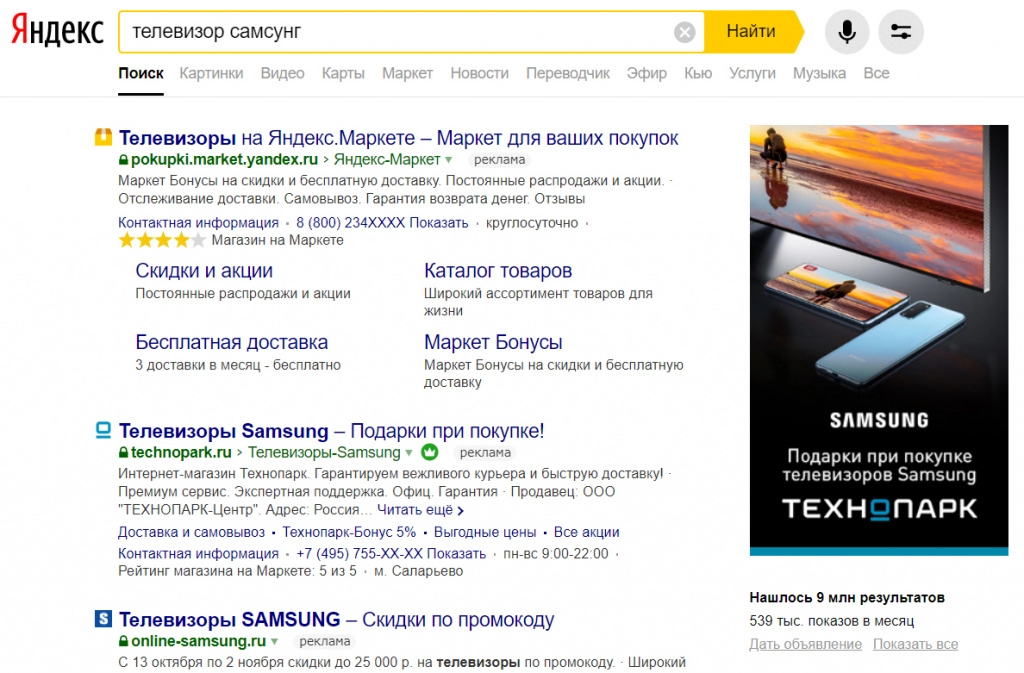
Task: Click the green crown badge next to technopark.ru
Action: click(429, 453)
